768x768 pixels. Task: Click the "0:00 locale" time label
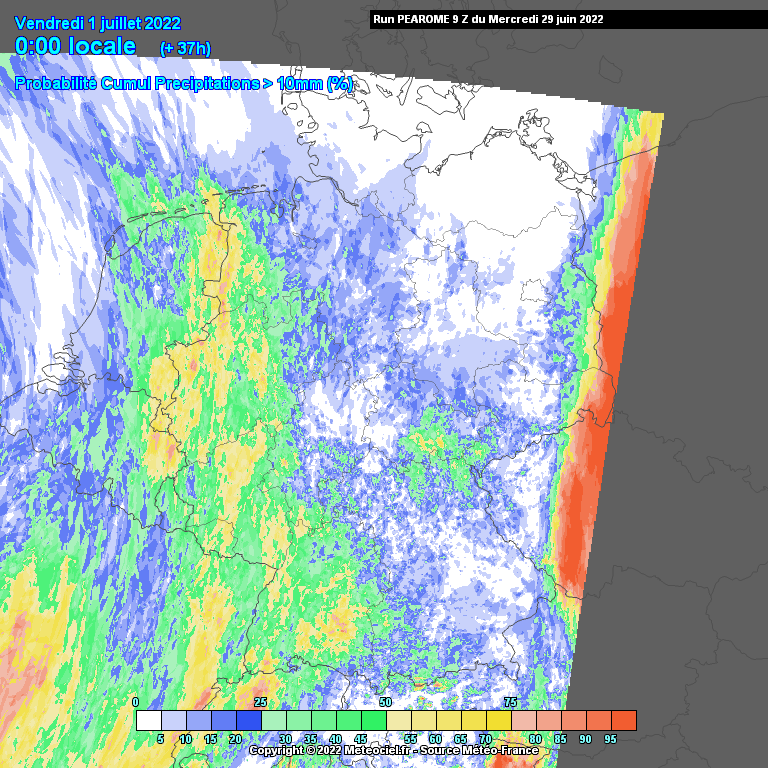pos(76,46)
